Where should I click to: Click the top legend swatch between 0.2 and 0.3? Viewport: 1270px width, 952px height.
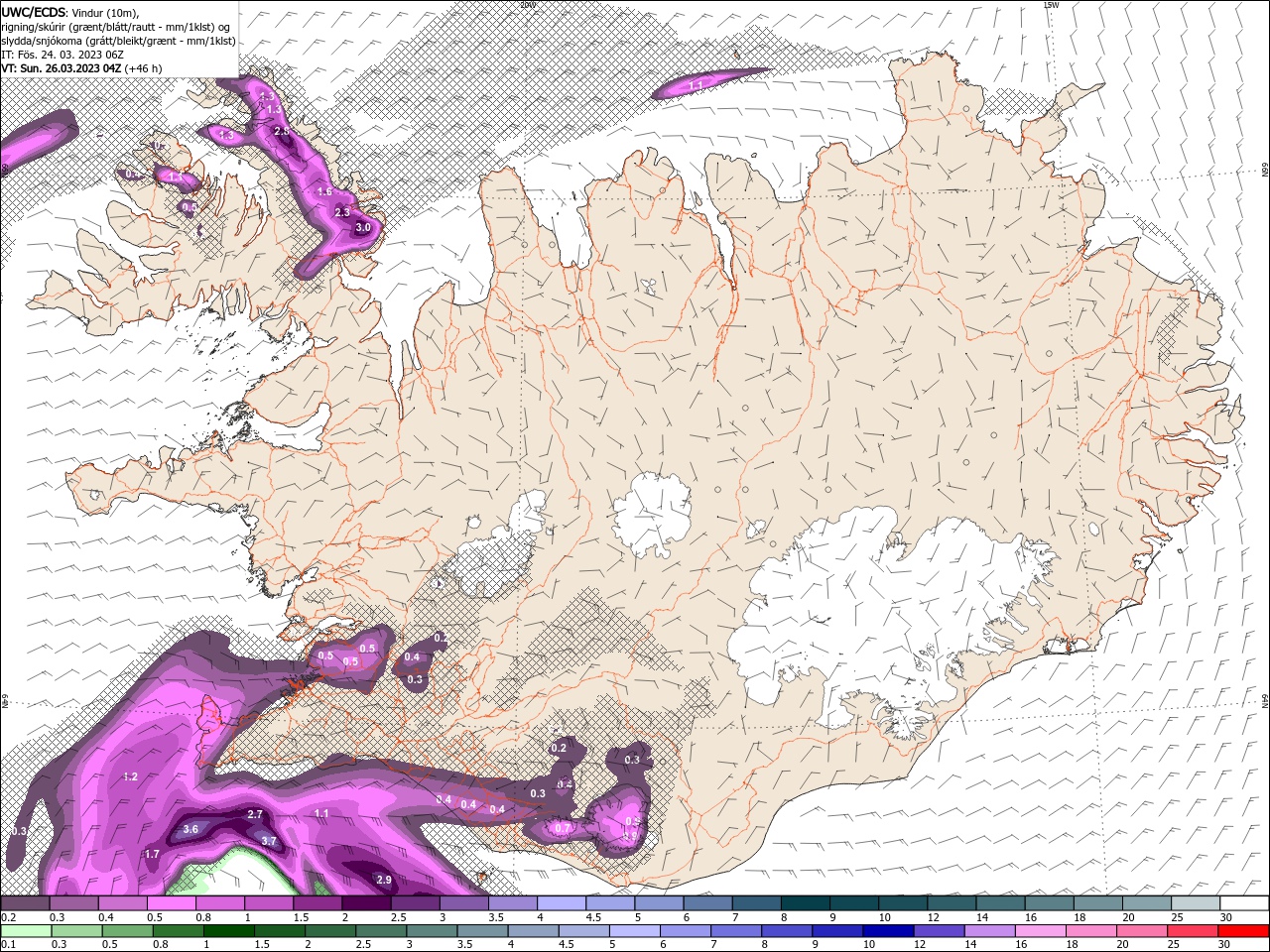click(x=25, y=903)
